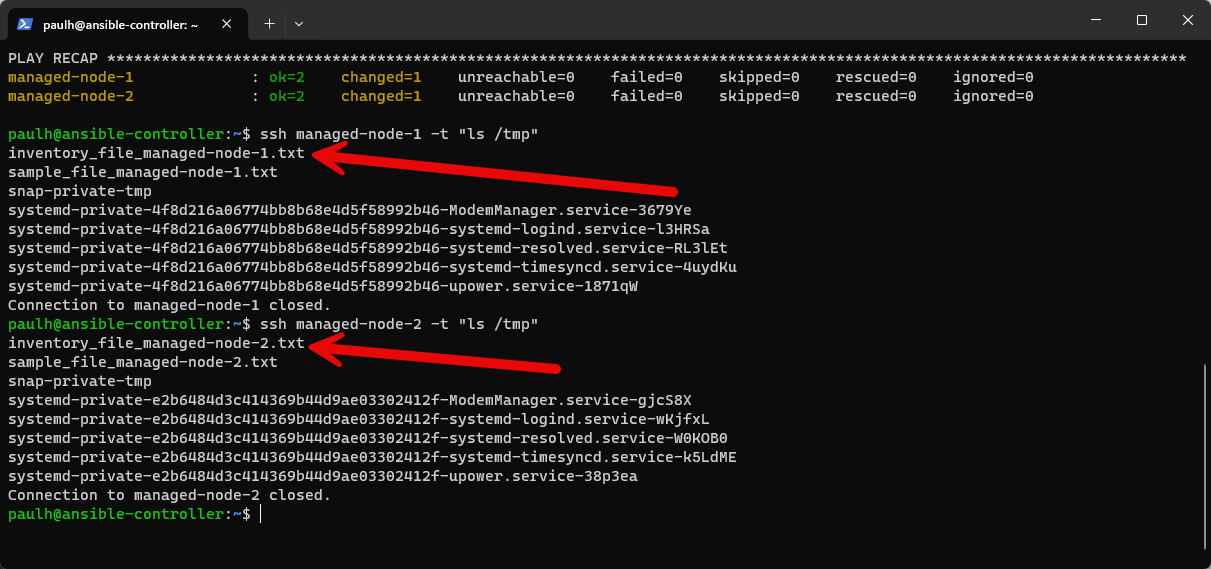Viewport: 1211px width, 569px height.
Task: Click the inventory_file_managed-node-2.txt line
Action: point(156,343)
